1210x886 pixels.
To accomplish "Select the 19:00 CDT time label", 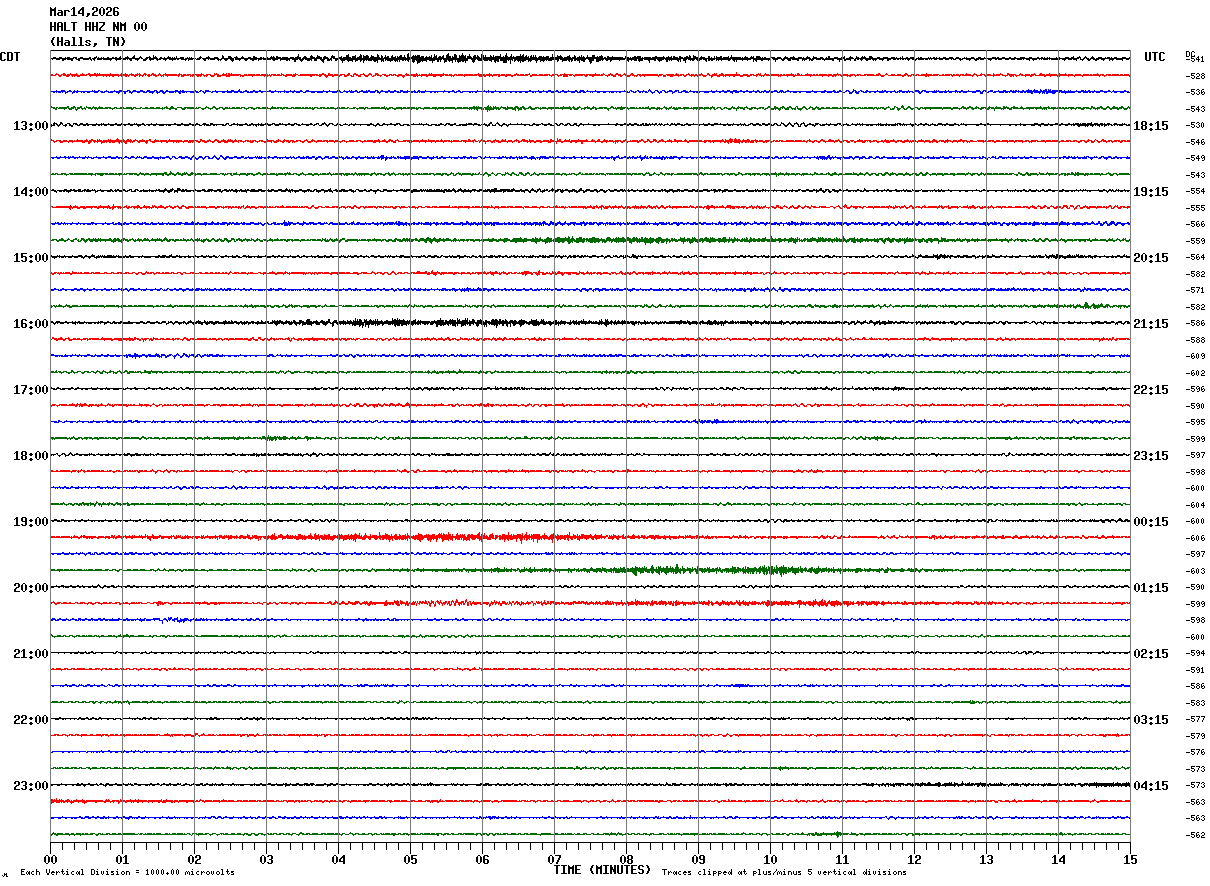I will point(30,522).
